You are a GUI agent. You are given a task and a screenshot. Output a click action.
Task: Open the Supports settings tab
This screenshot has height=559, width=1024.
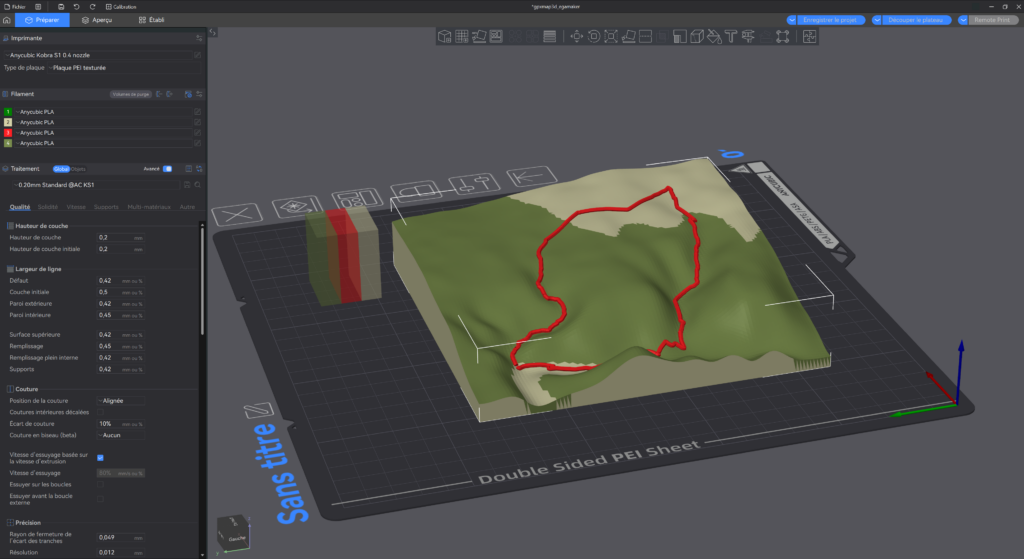click(x=105, y=207)
